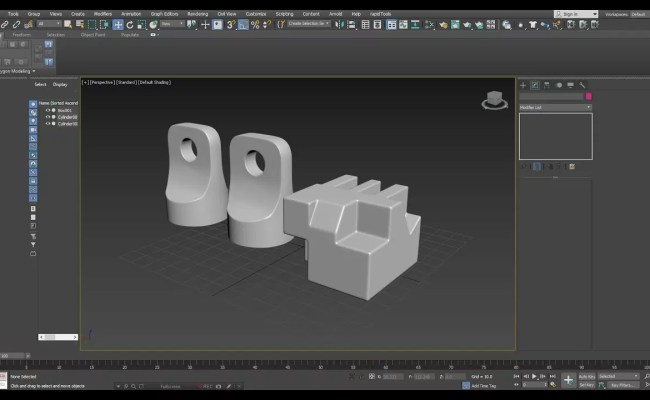Click the Render Production teapot icon

(467, 25)
